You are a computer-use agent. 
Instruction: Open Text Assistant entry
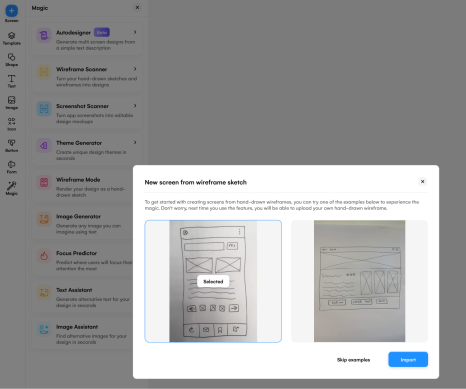(x=82, y=297)
